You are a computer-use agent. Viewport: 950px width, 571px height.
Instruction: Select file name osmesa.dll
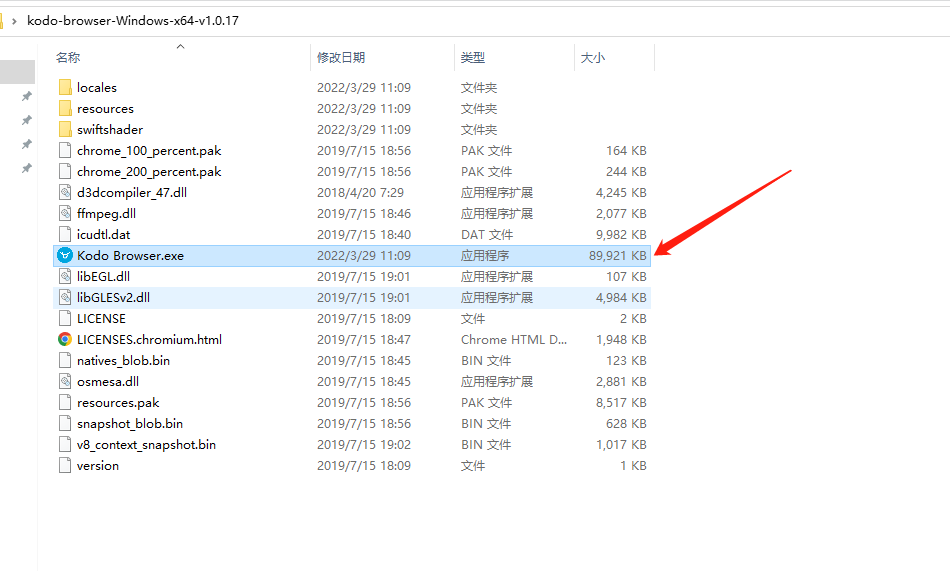pyautogui.click(x=108, y=381)
